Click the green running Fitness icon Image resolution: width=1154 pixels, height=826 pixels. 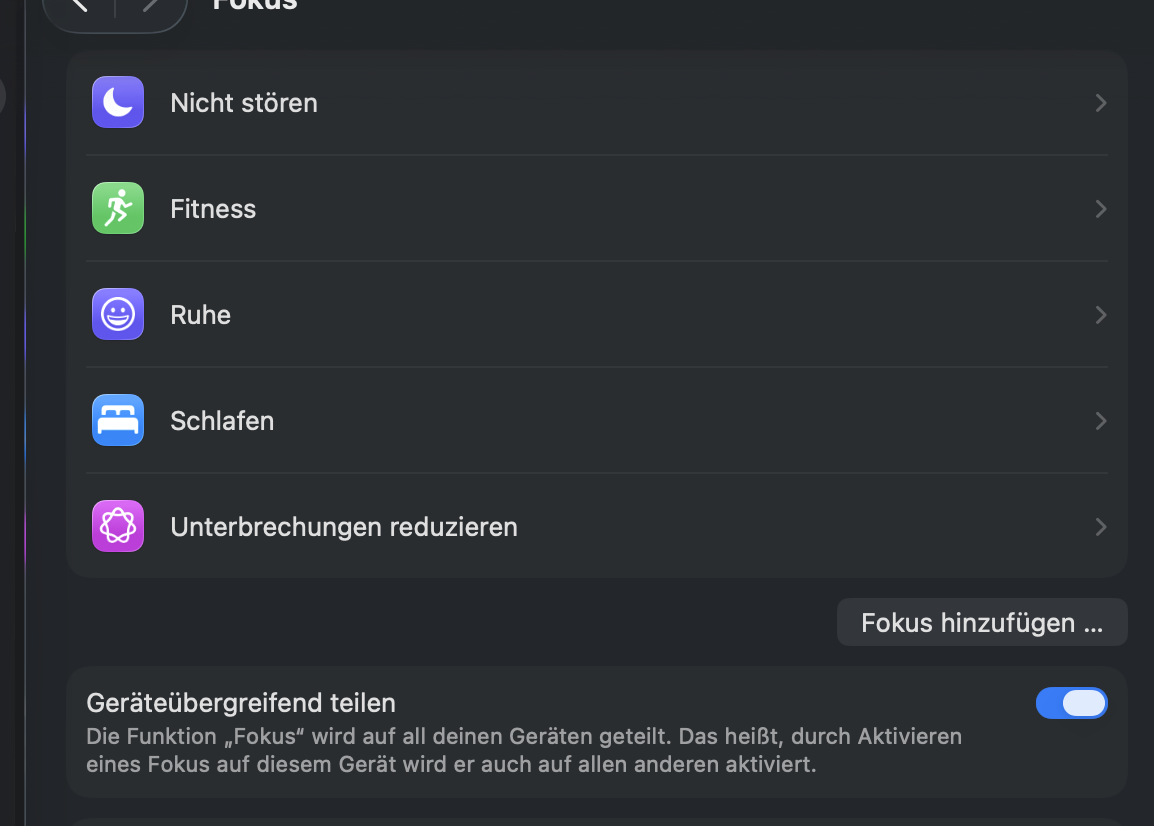118,209
